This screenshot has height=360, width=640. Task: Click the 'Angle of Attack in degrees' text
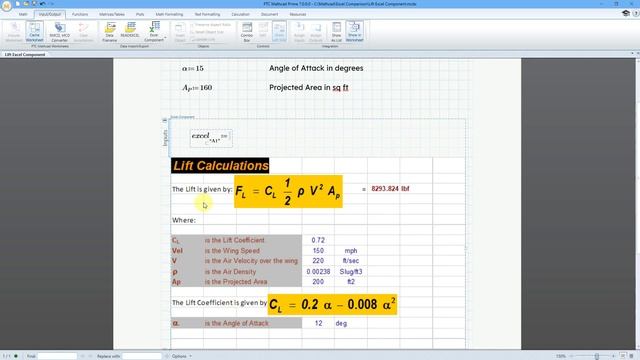tap(316, 68)
